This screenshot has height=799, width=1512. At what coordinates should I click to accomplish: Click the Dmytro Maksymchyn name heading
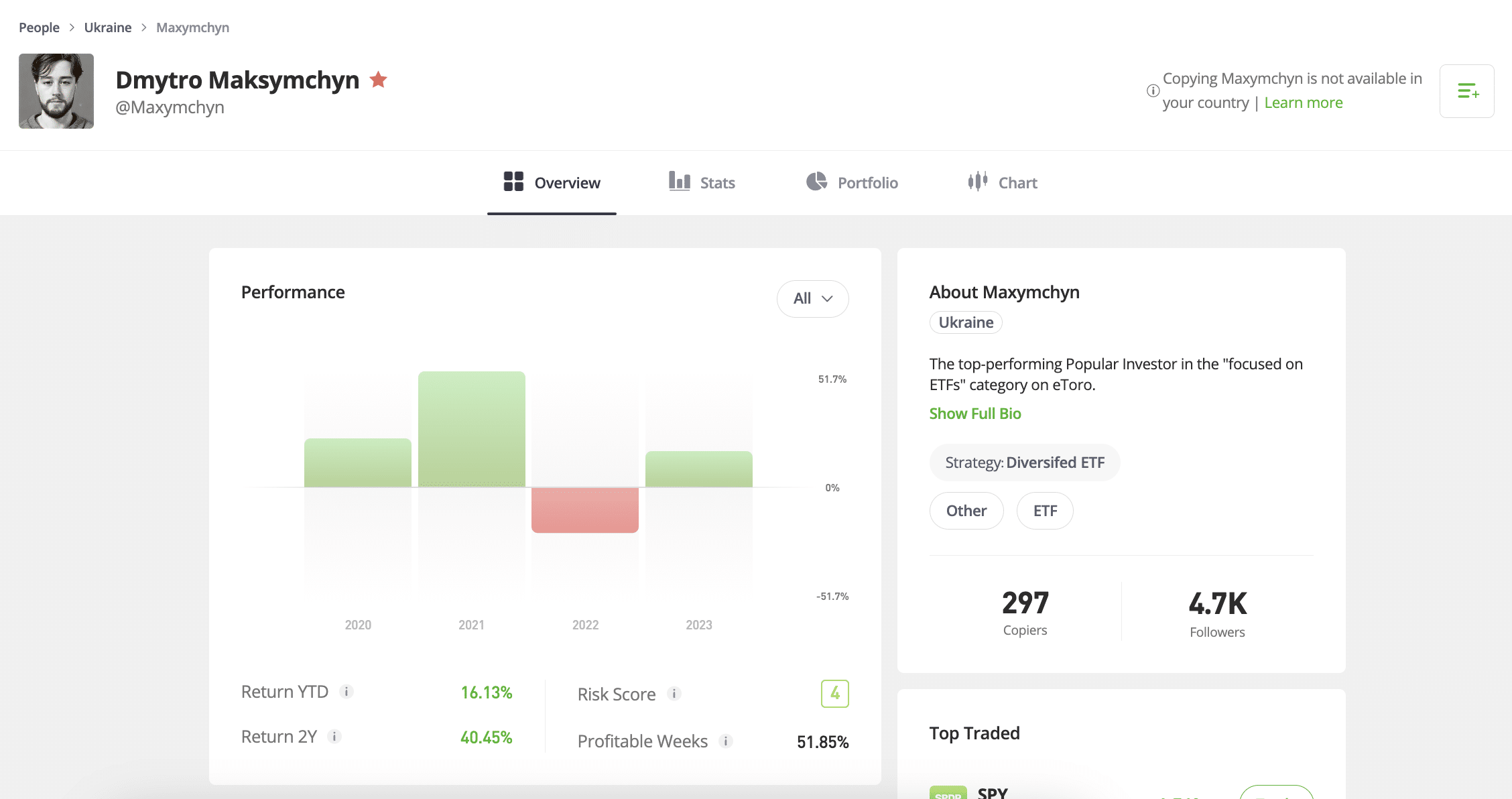[237, 80]
